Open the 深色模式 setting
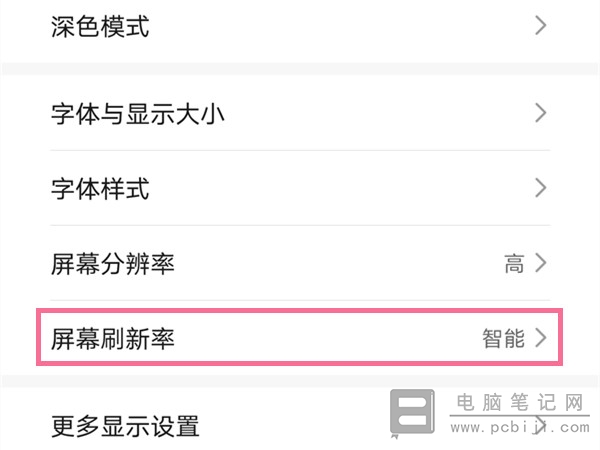The image size is (600, 450). tap(300, 27)
